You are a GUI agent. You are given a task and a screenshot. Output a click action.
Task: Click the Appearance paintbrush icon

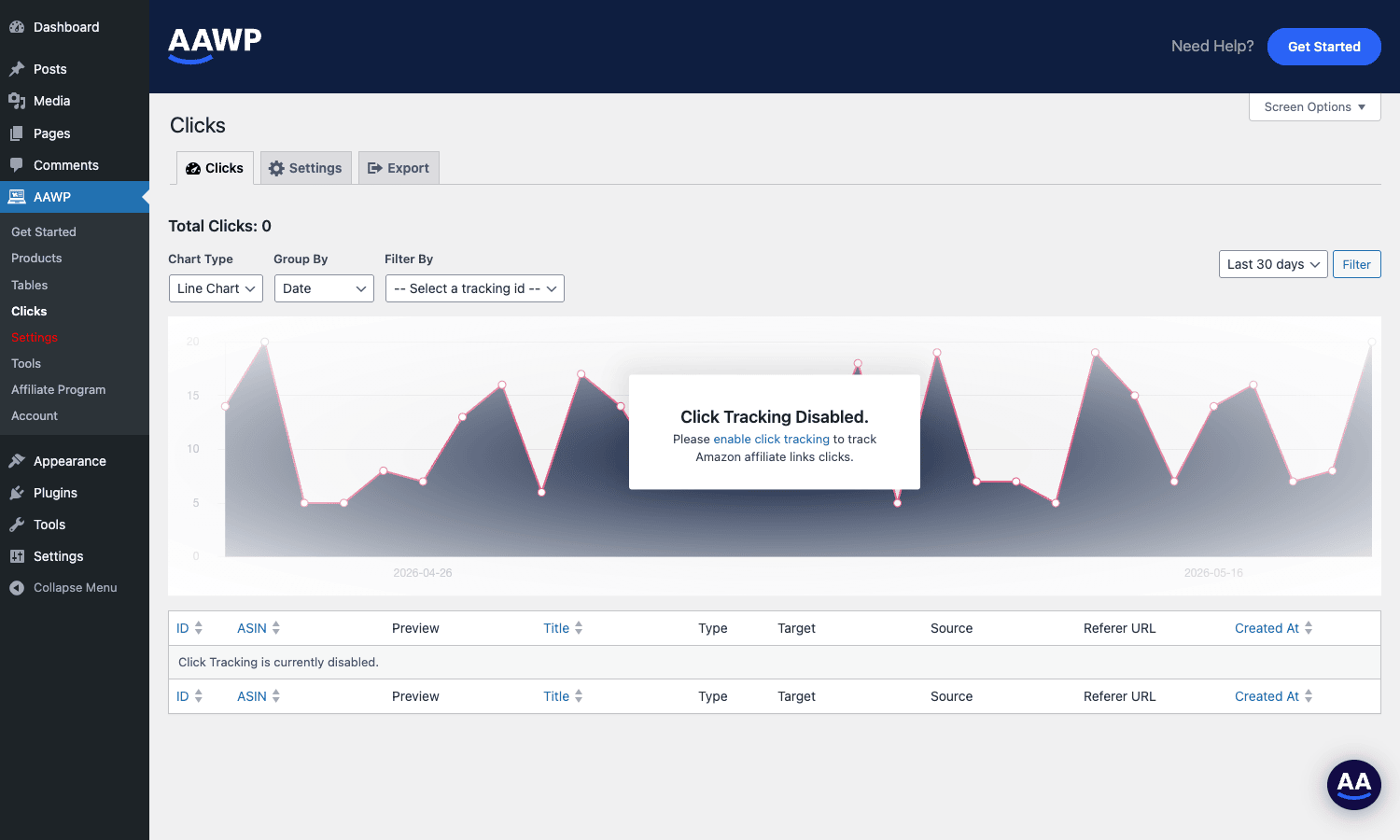coord(17,461)
